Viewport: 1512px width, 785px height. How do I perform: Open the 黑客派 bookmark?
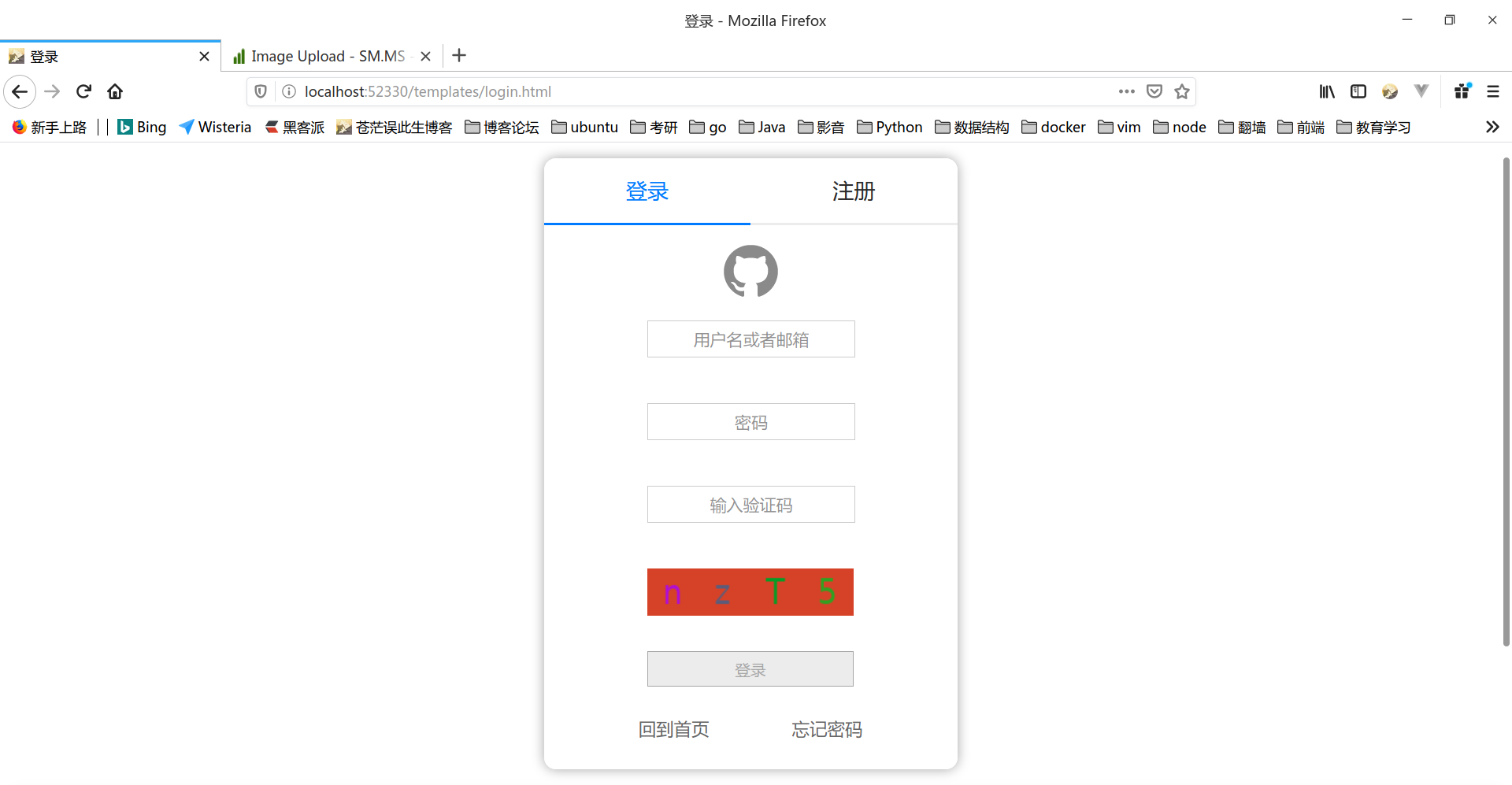point(295,127)
